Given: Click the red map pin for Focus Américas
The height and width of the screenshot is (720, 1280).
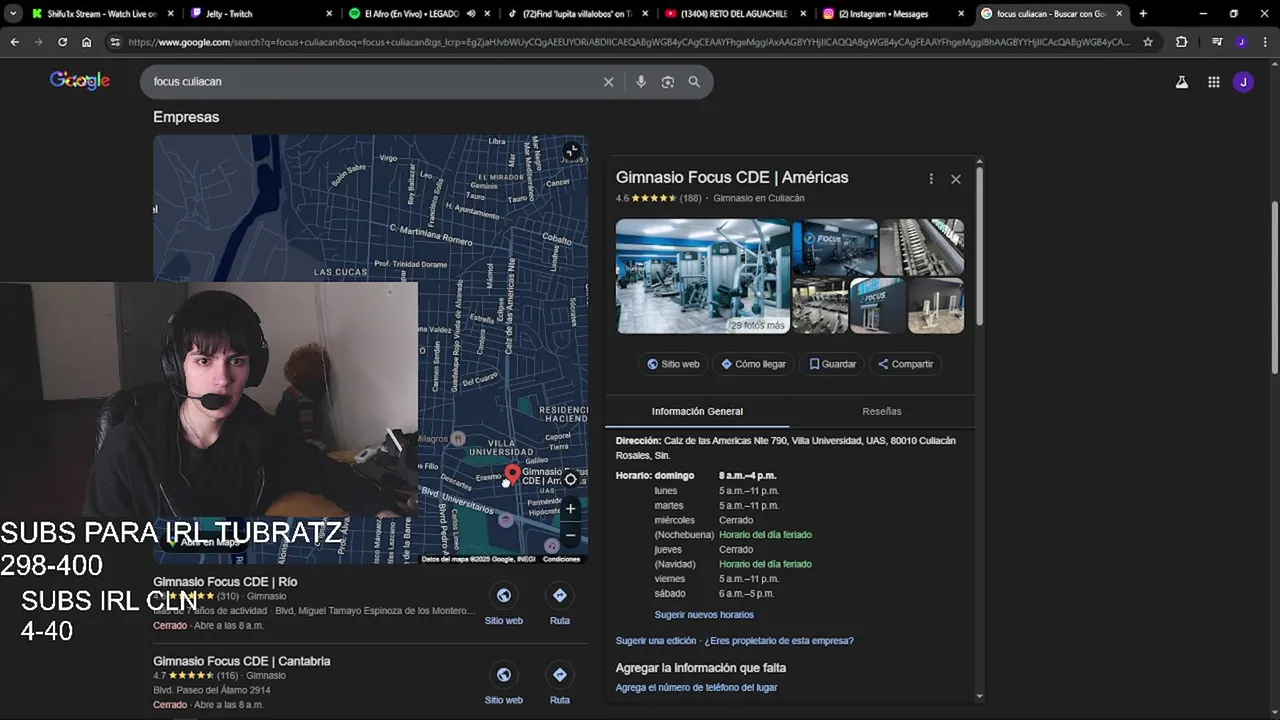Looking at the screenshot, I should tap(513, 474).
